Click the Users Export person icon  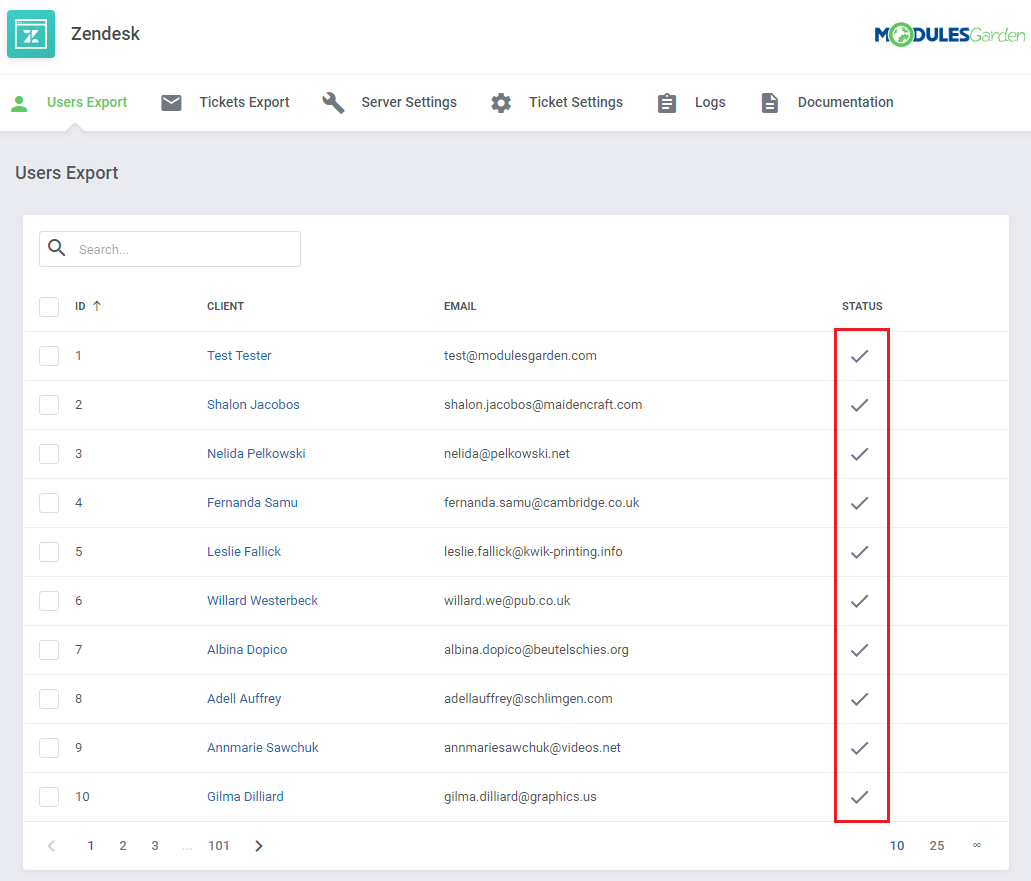tap(19, 103)
